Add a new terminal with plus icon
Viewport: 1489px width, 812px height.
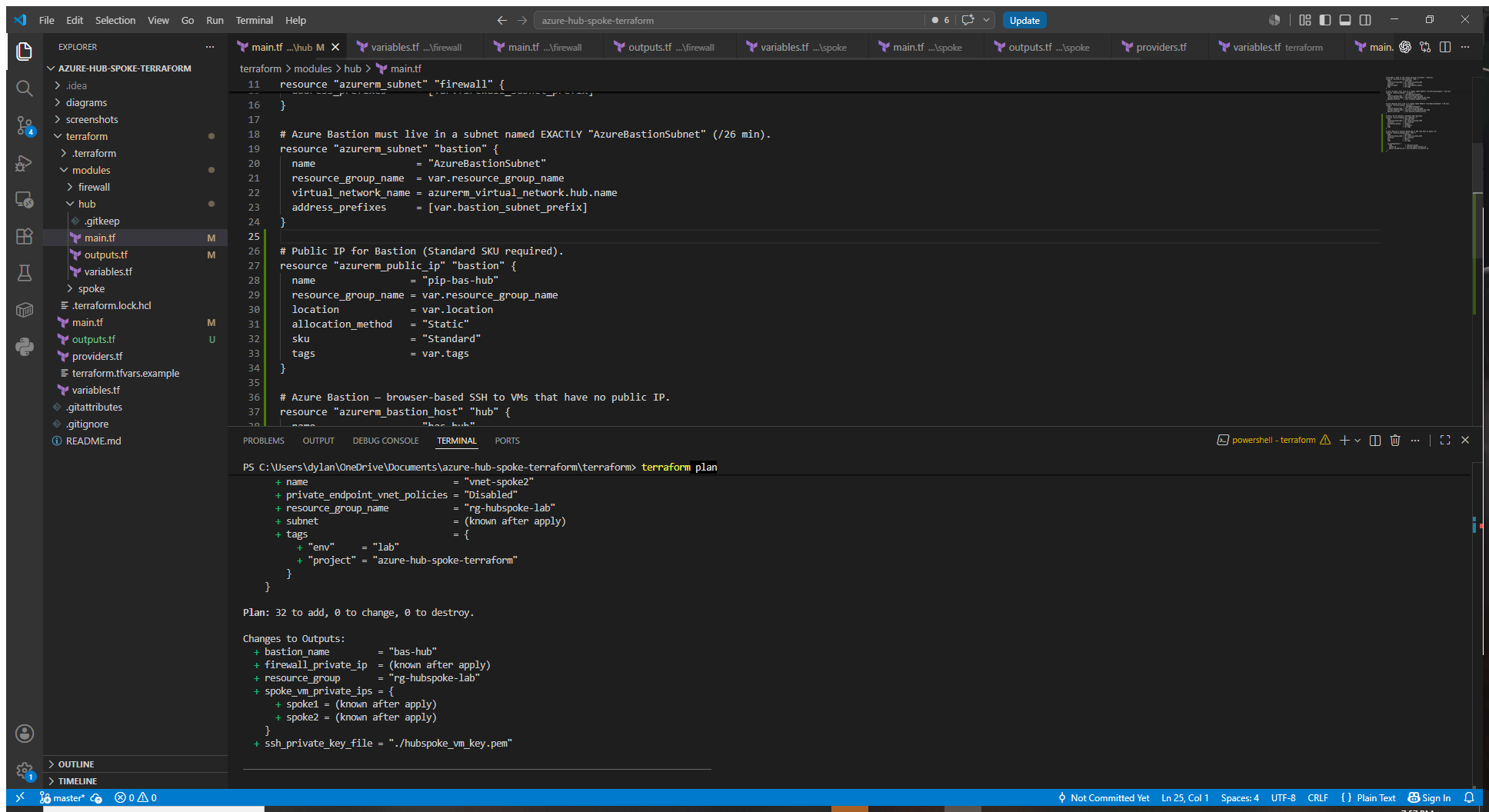(x=1344, y=441)
